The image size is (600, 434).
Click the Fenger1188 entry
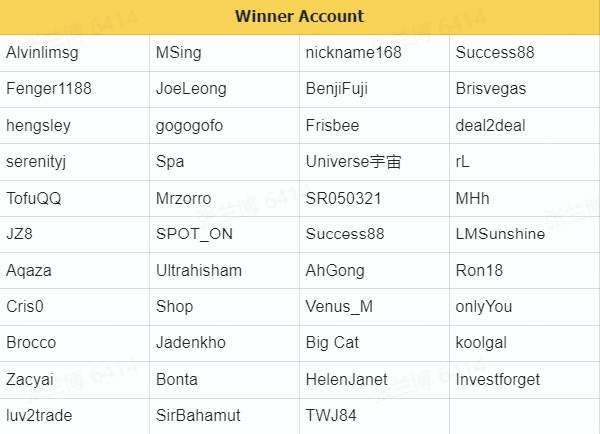[49, 88]
